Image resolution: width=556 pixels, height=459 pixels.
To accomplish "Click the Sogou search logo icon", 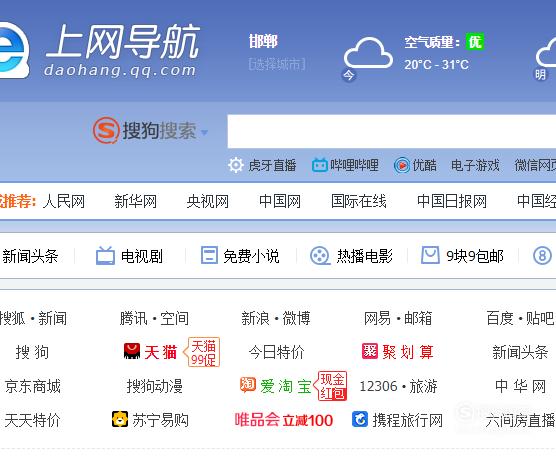I will point(106,131).
